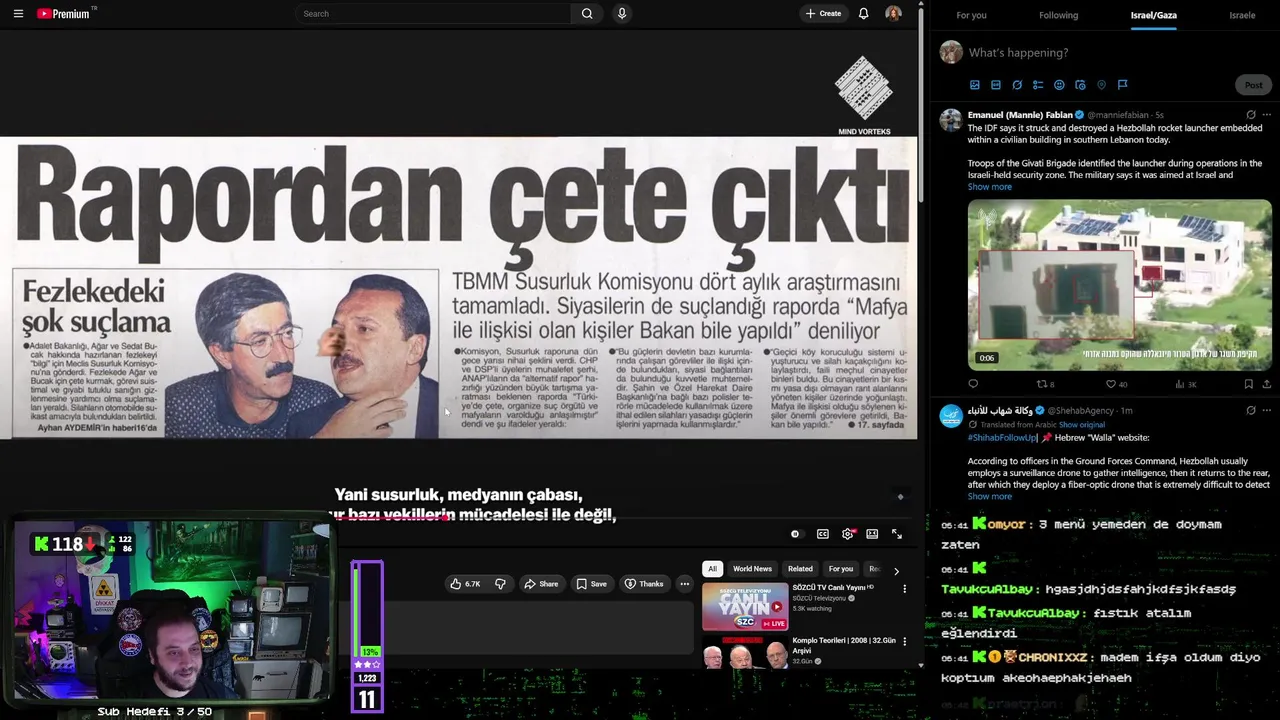Switch player to theater mode
This screenshot has height=720, width=1280.
click(x=872, y=534)
